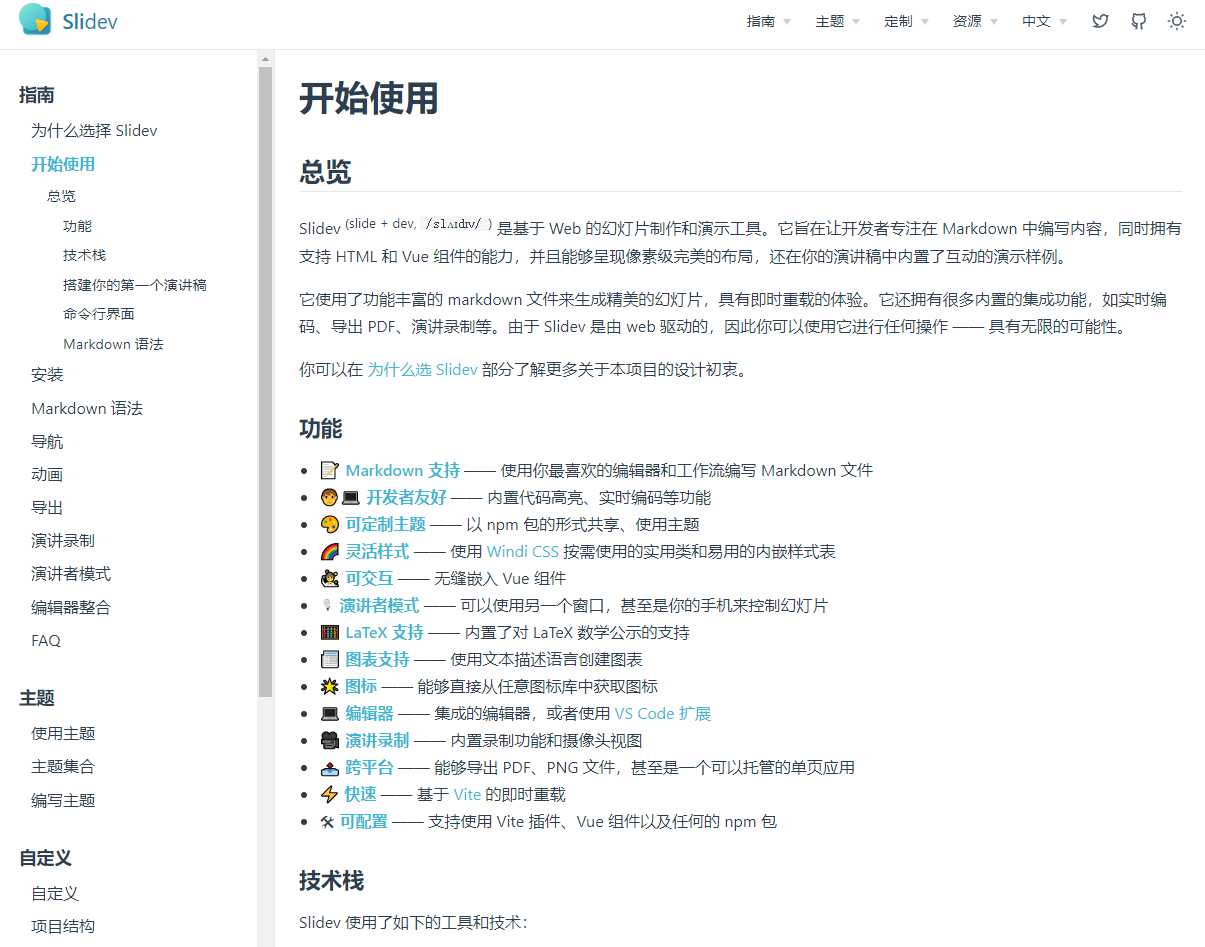Open 使用主题 page in sidebar
1205x947 pixels.
pyautogui.click(x=63, y=733)
